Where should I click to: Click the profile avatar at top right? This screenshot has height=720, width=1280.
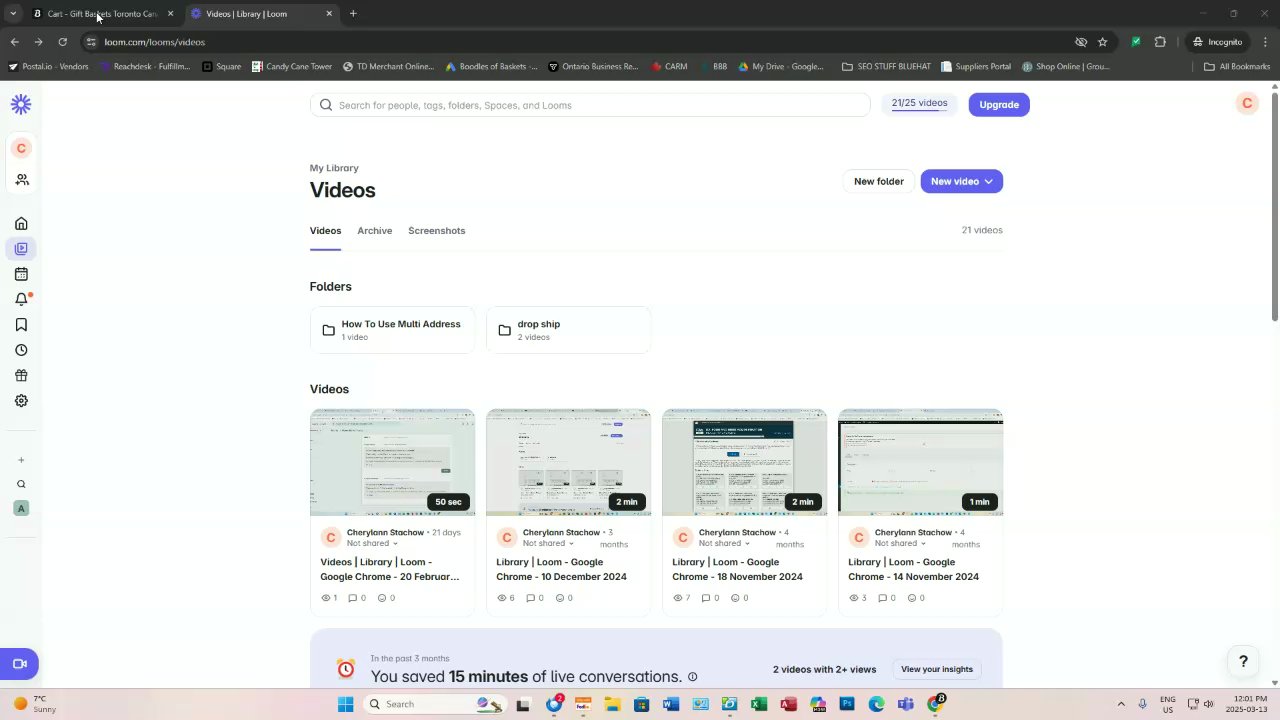click(1247, 104)
